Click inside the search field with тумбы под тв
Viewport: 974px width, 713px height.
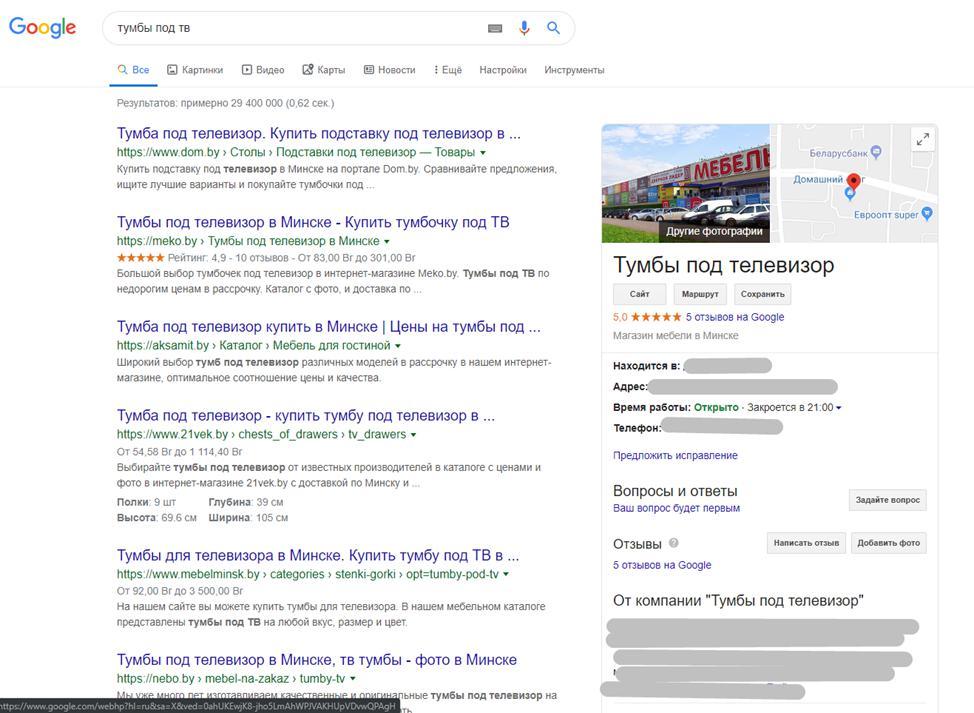(x=298, y=28)
